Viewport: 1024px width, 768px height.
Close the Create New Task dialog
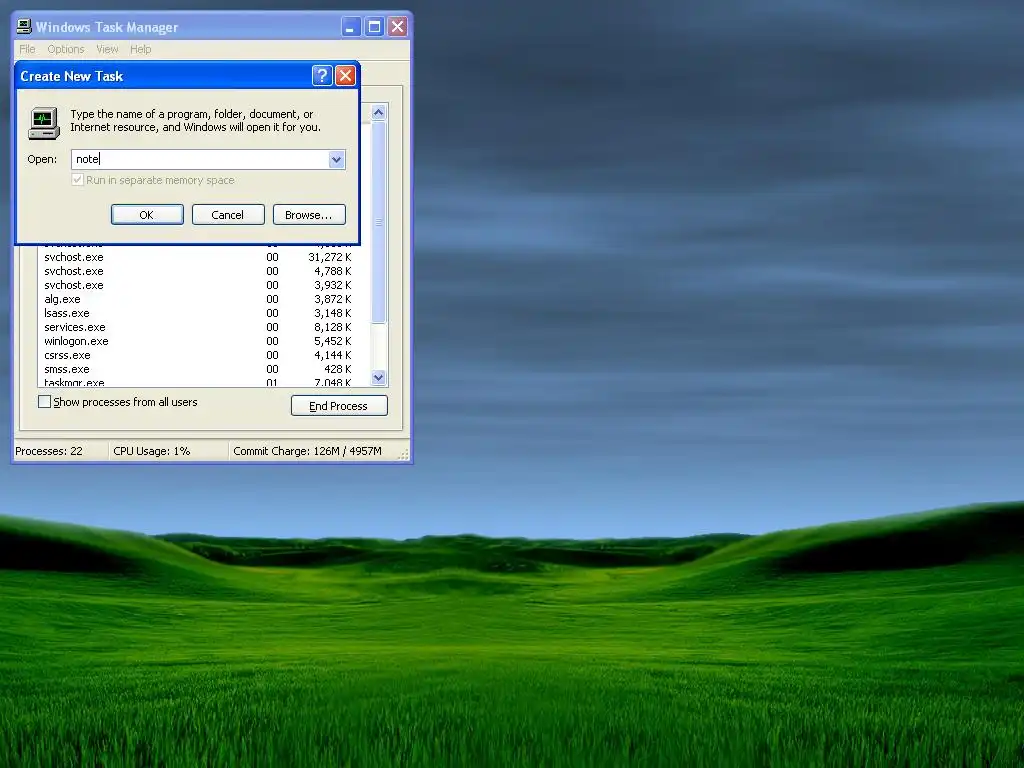pos(345,76)
